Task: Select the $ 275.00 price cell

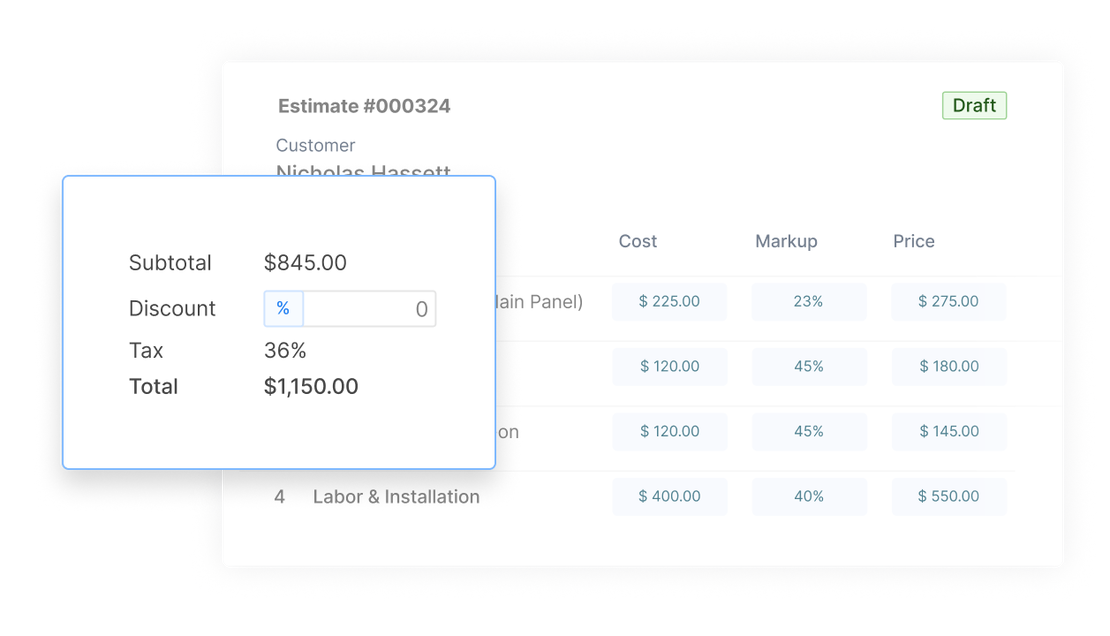Action: point(949,302)
